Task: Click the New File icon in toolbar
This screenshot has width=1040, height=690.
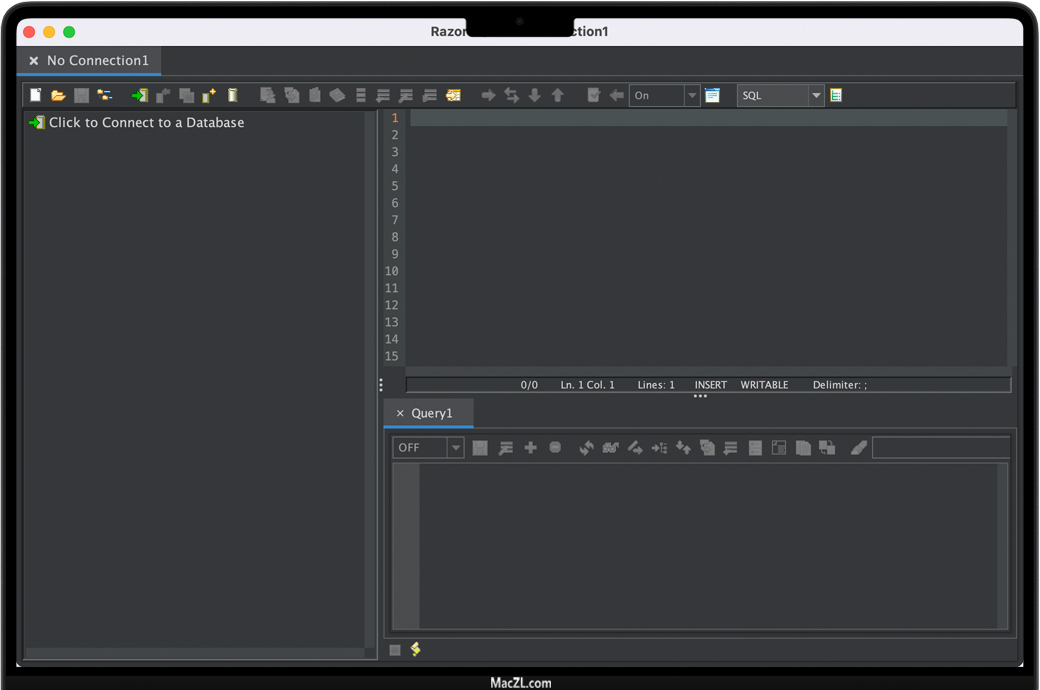Action: point(36,95)
